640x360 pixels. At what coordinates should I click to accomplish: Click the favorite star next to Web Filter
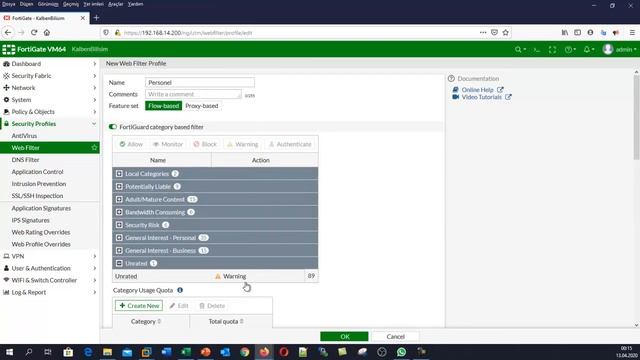coord(94,148)
